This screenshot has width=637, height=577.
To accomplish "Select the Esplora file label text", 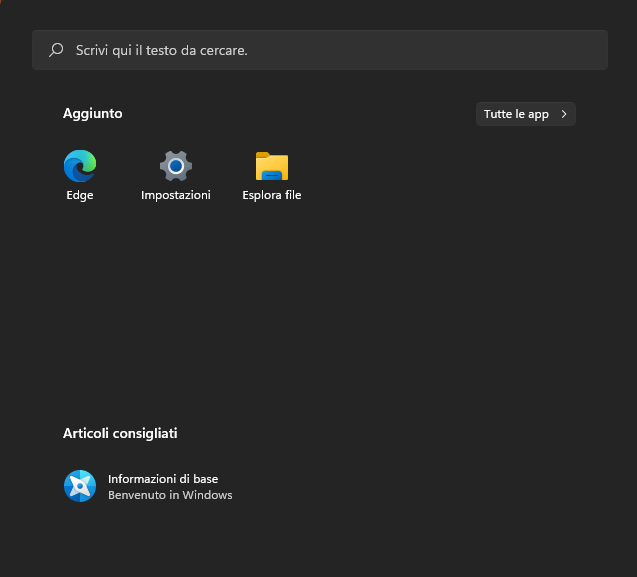I will (x=272, y=195).
